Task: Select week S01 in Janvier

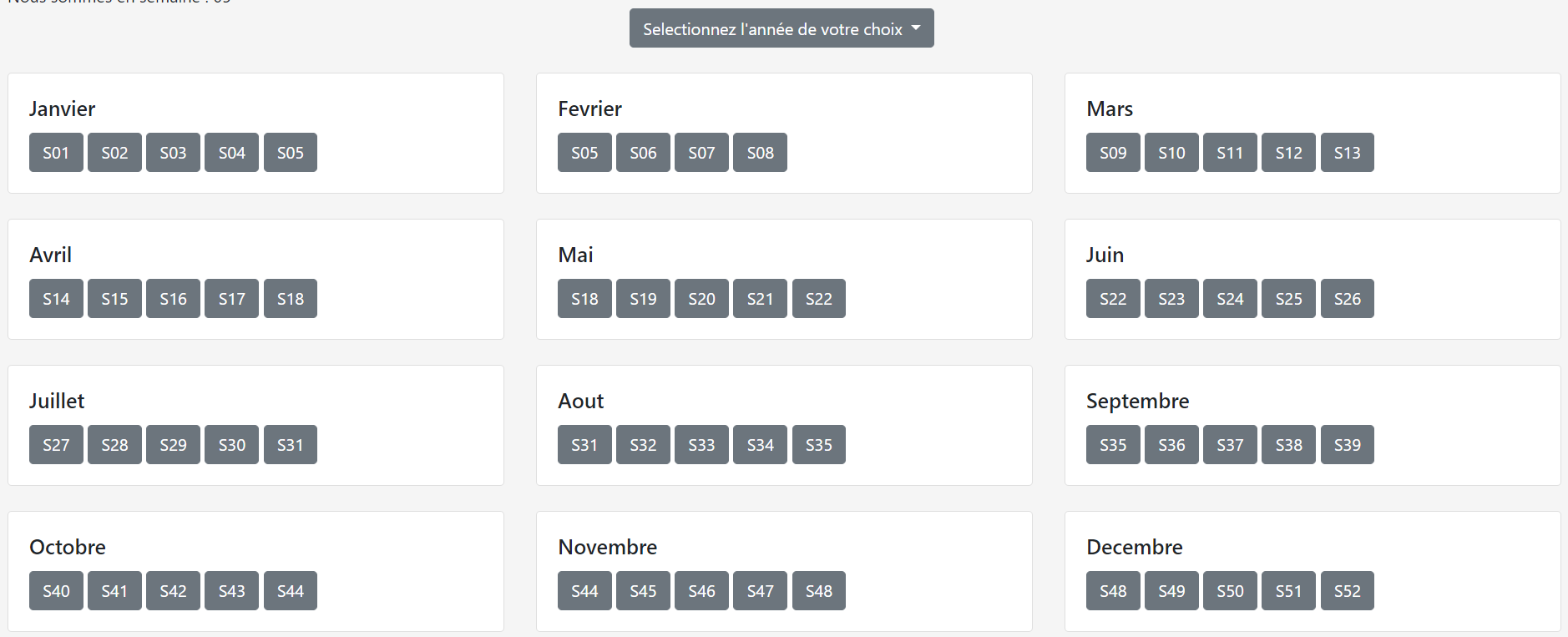Action: pos(56,153)
